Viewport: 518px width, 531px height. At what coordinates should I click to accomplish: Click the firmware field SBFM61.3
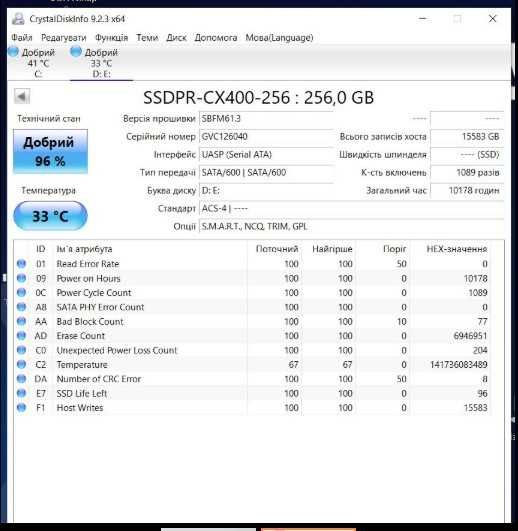click(x=266, y=119)
